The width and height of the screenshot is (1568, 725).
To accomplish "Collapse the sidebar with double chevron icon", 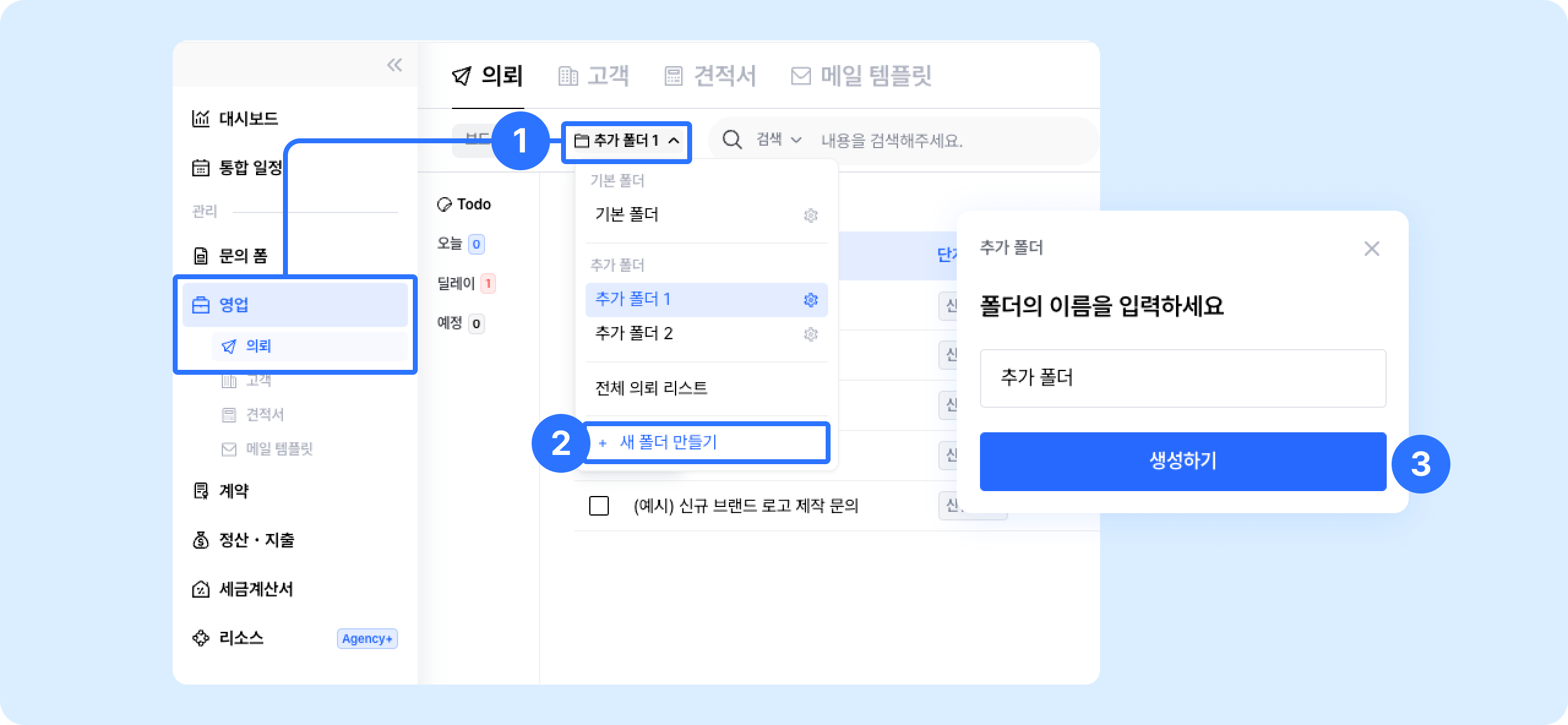I will [394, 65].
